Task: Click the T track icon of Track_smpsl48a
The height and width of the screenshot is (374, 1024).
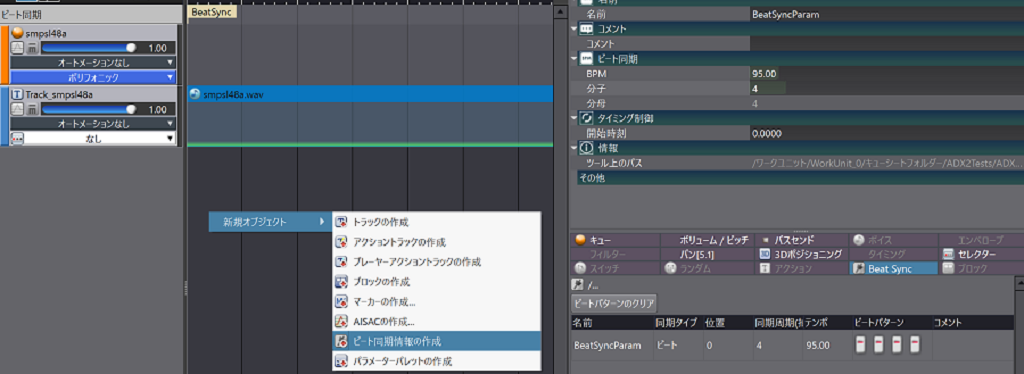Action: click(x=18, y=95)
